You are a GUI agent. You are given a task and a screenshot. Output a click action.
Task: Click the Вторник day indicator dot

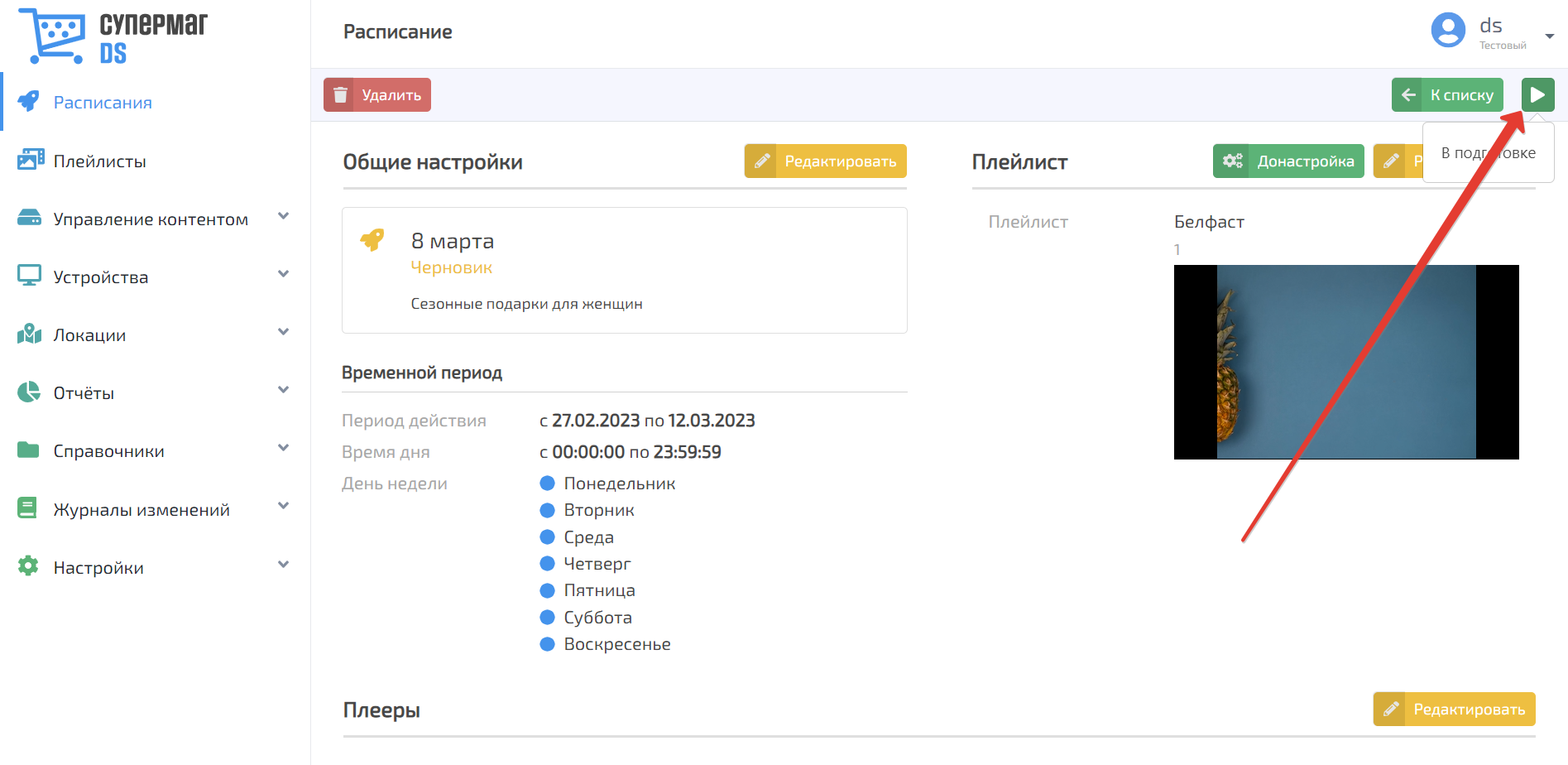(547, 510)
